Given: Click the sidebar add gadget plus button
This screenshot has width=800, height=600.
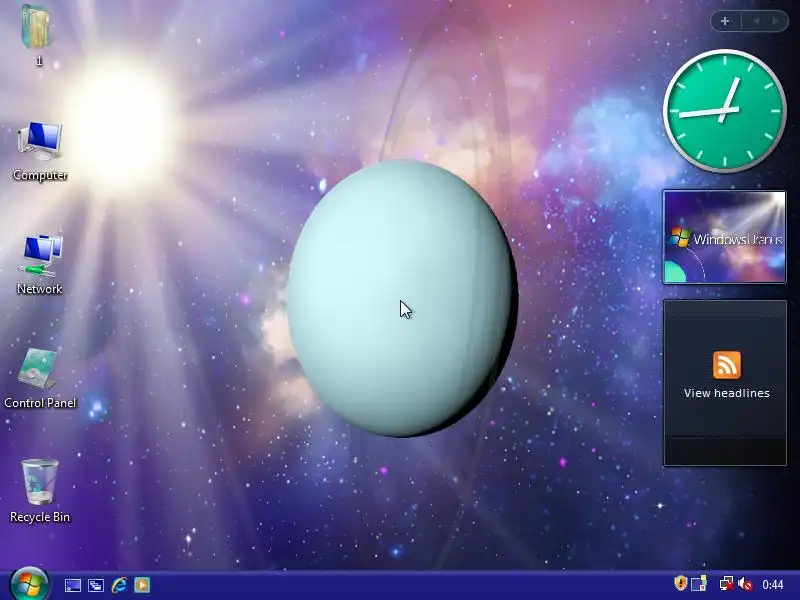Looking at the screenshot, I should pos(725,21).
